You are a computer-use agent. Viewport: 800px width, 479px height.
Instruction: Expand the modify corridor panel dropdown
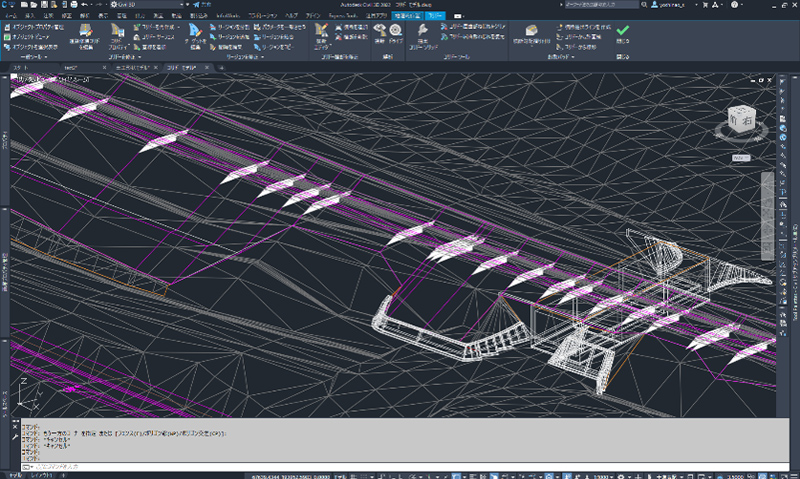(124, 57)
